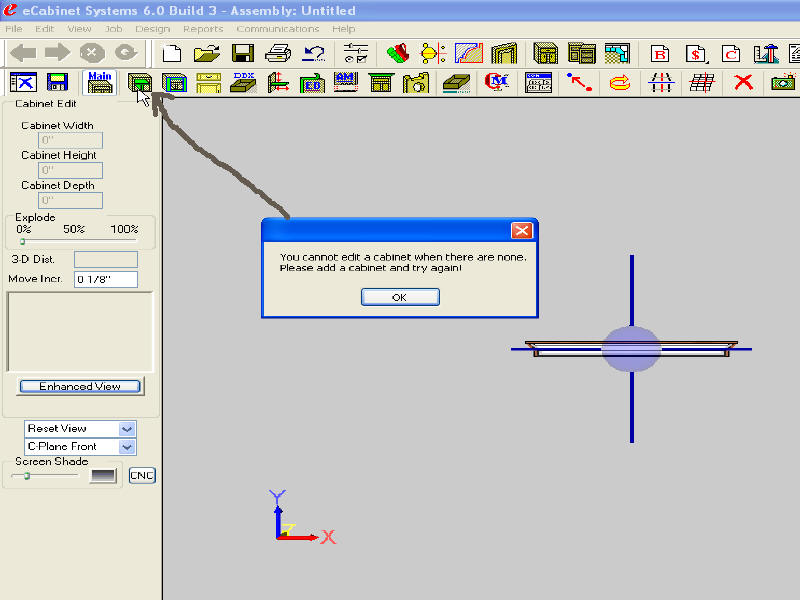Click OK in the warning dialog

(400, 297)
